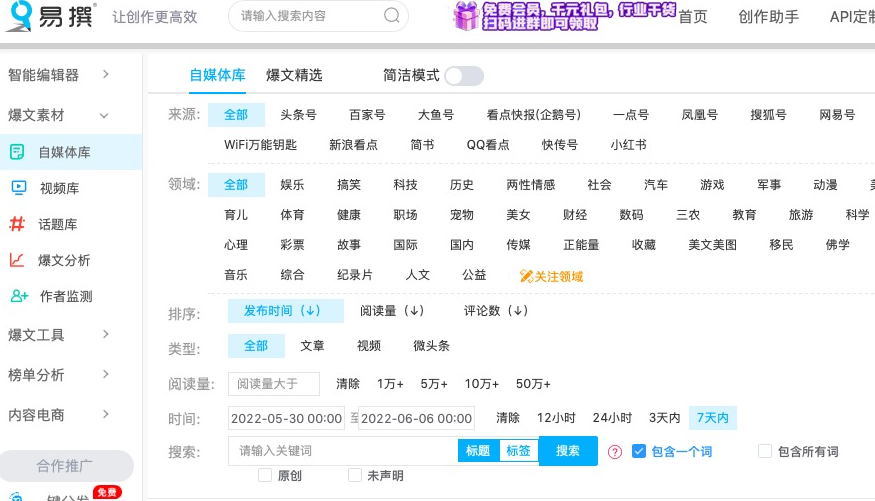The image size is (875, 501).
Task: Click the search magnifier icon in top bar
Action: click(x=392, y=16)
